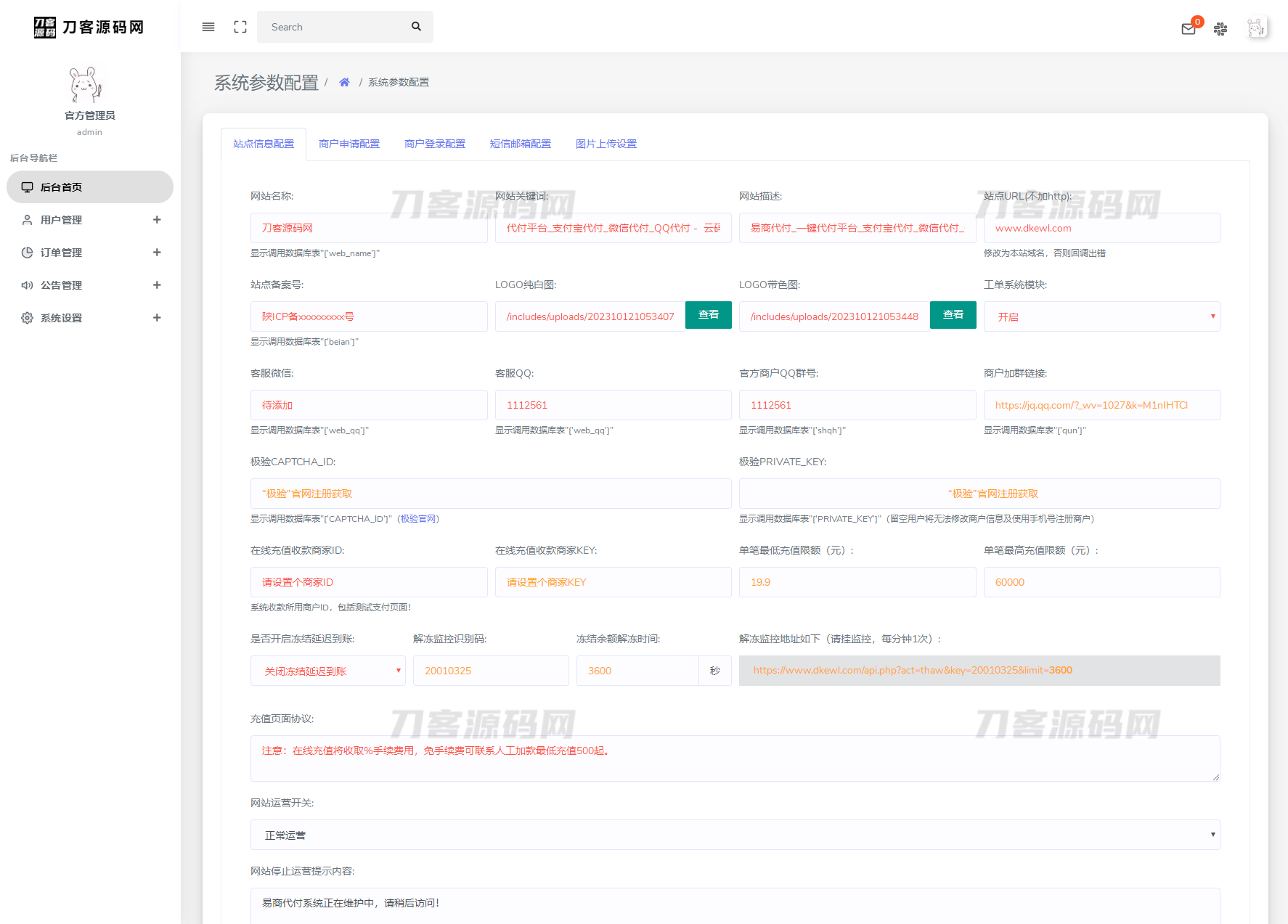
Task: Click the Slack-style icon in header
Action: tap(1220, 29)
